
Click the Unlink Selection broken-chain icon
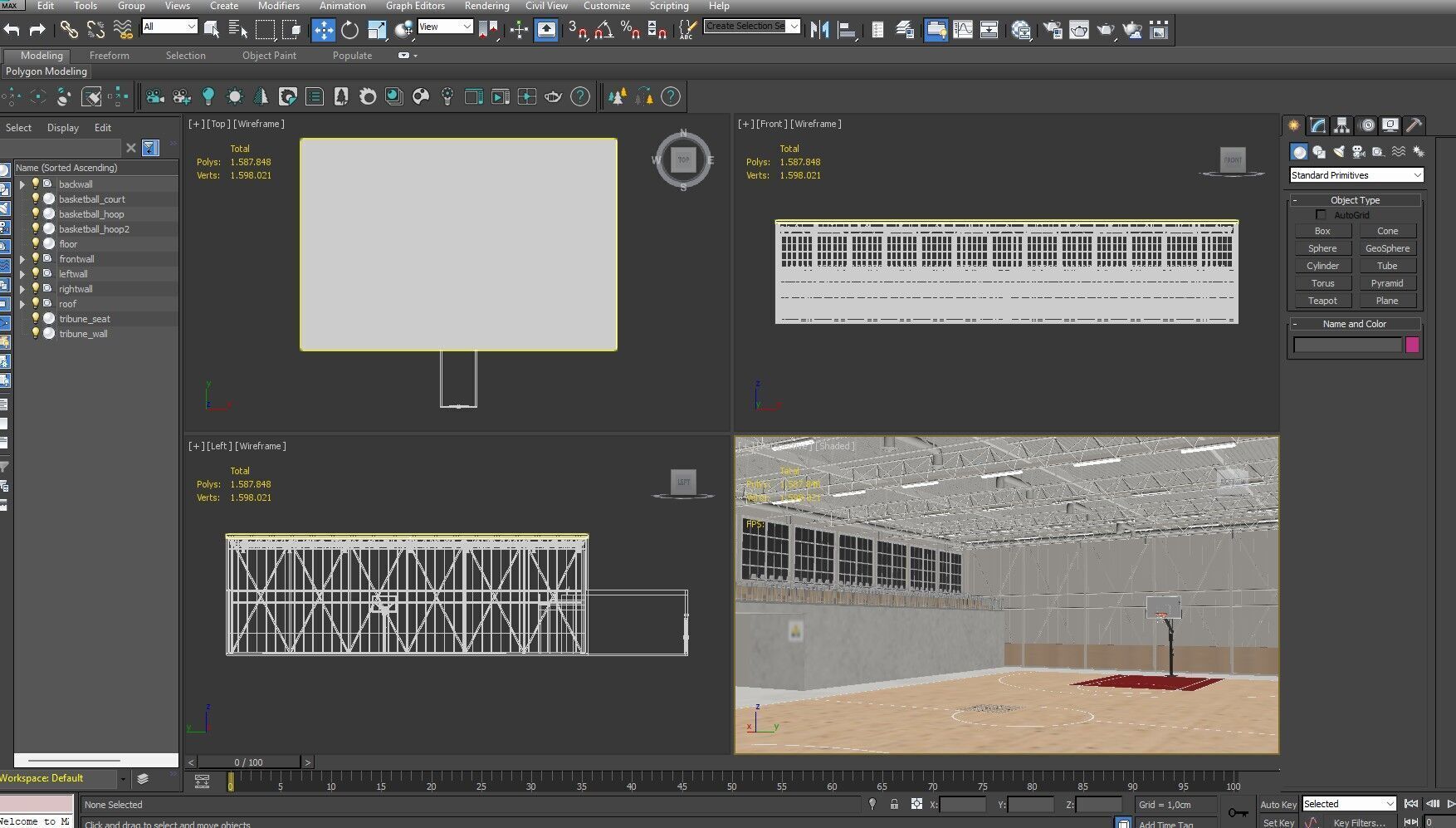click(96, 30)
